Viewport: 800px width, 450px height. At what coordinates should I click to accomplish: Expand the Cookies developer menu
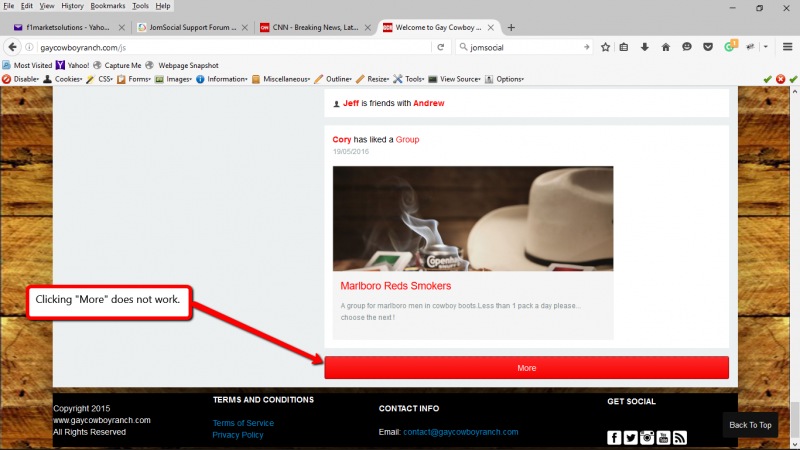click(63, 79)
